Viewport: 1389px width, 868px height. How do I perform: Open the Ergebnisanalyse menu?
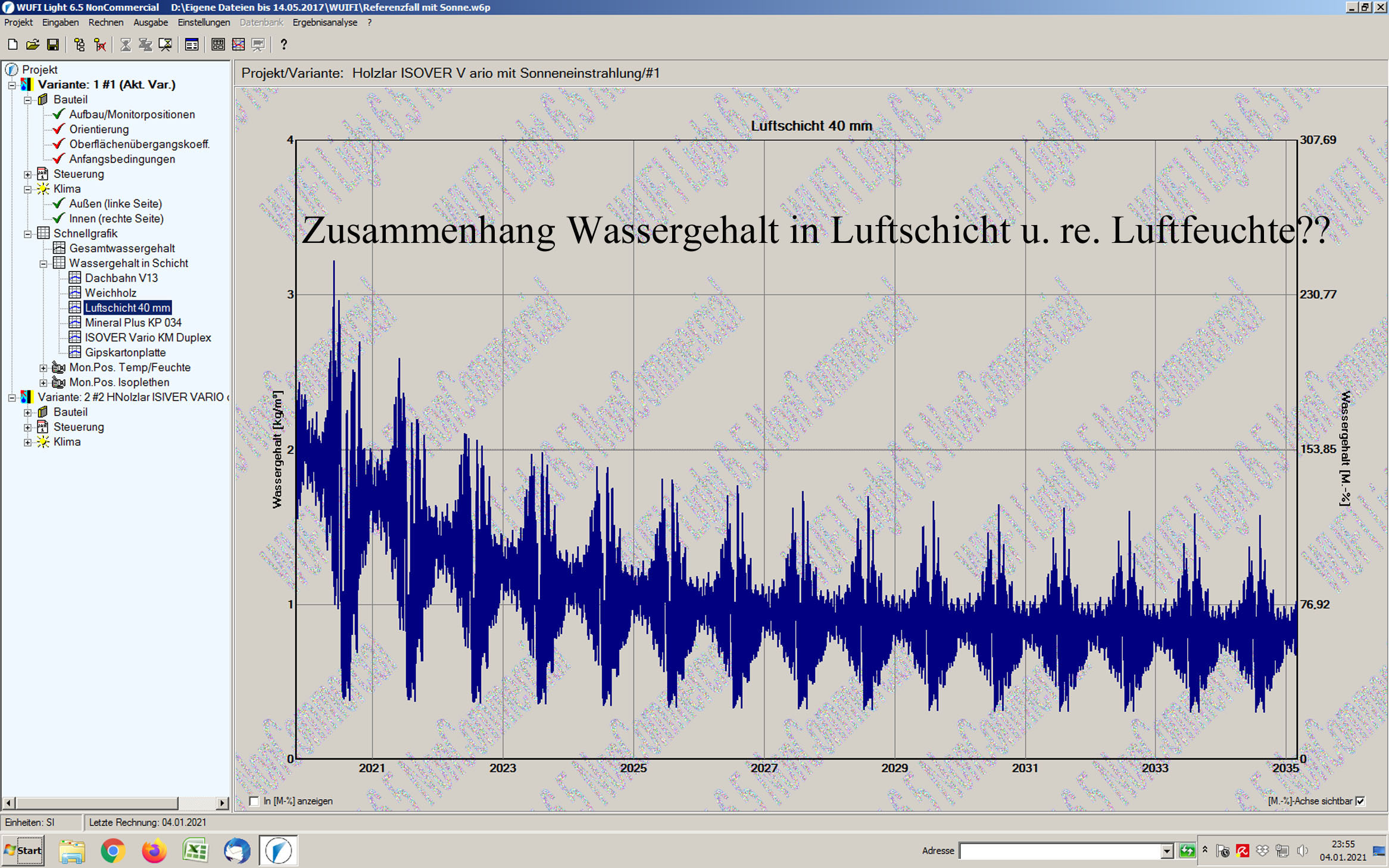(325, 22)
